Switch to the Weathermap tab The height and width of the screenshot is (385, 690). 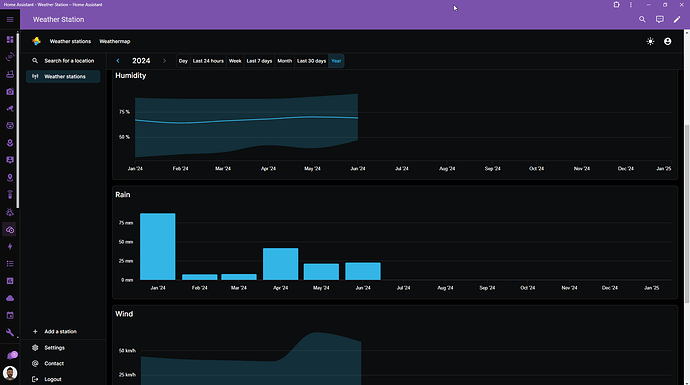pos(114,41)
